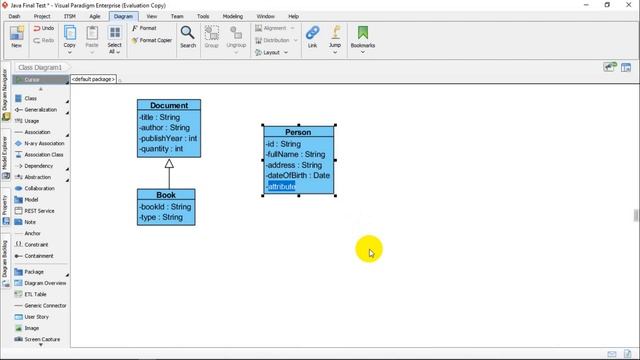Open the Project menu

(x=42, y=16)
